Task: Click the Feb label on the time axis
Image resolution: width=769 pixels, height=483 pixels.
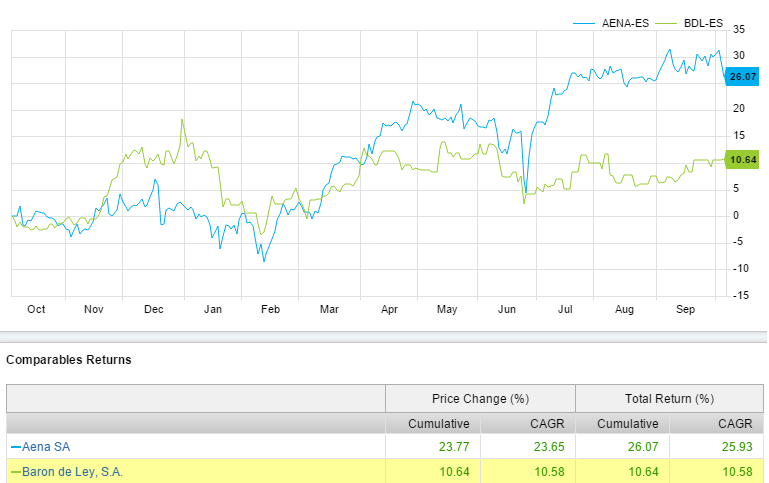Action: tap(270, 309)
